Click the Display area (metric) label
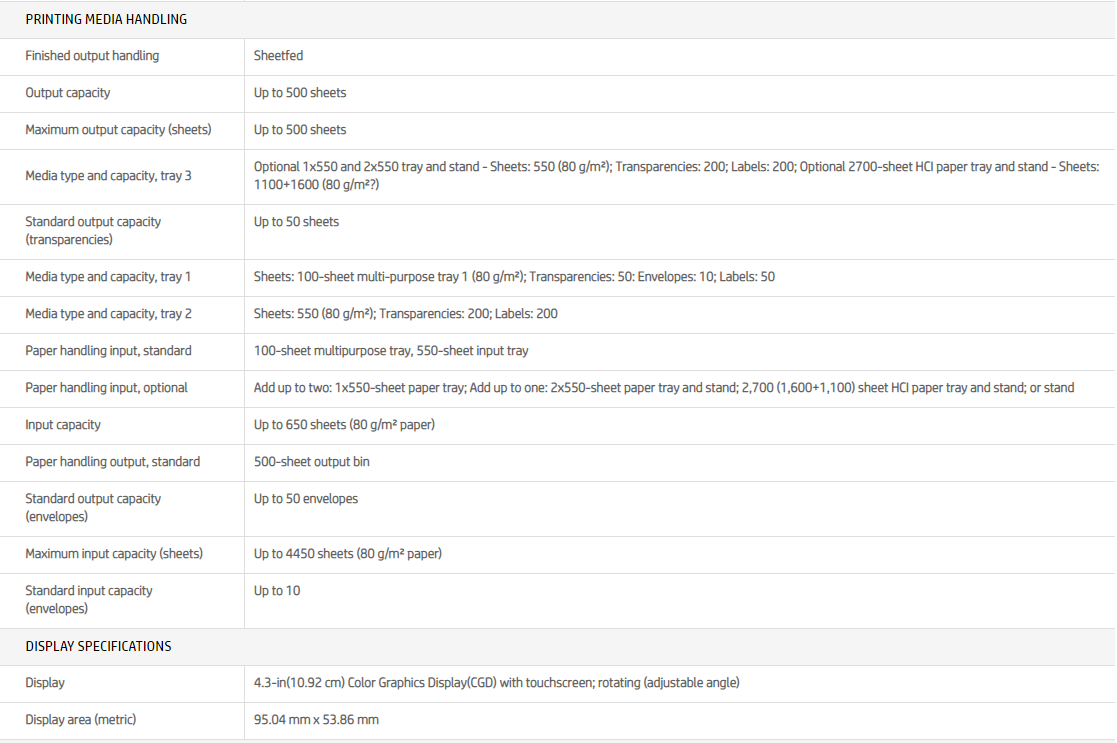The width and height of the screenshot is (1117, 743). pos(80,720)
